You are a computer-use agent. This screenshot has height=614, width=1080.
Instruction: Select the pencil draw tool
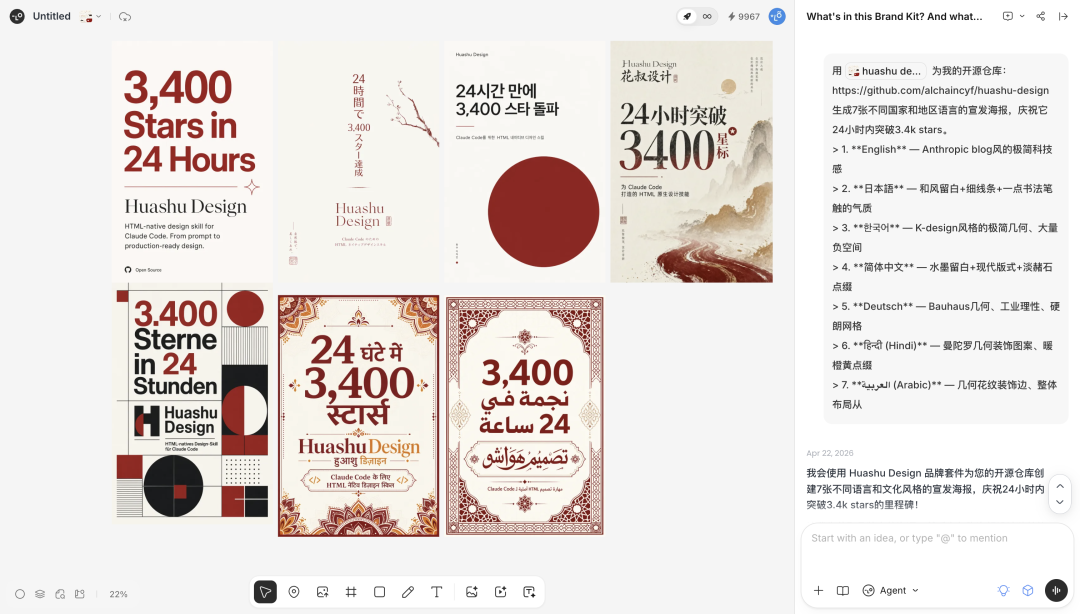pyautogui.click(x=408, y=592)
